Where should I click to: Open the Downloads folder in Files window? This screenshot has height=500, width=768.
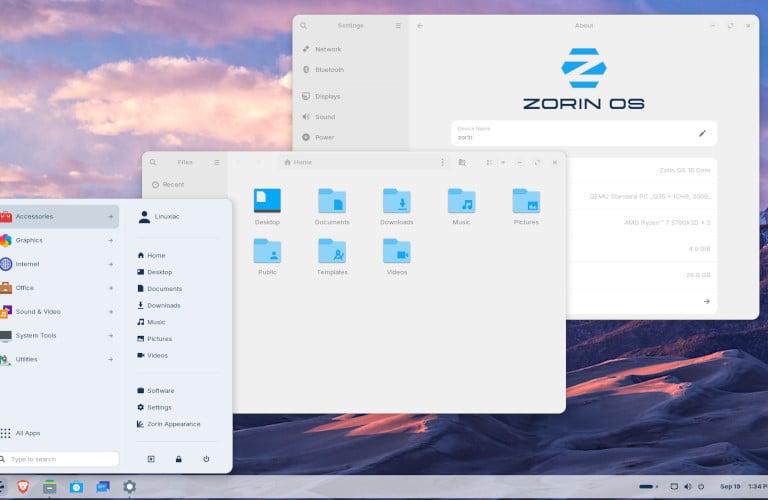coord(397,206)
